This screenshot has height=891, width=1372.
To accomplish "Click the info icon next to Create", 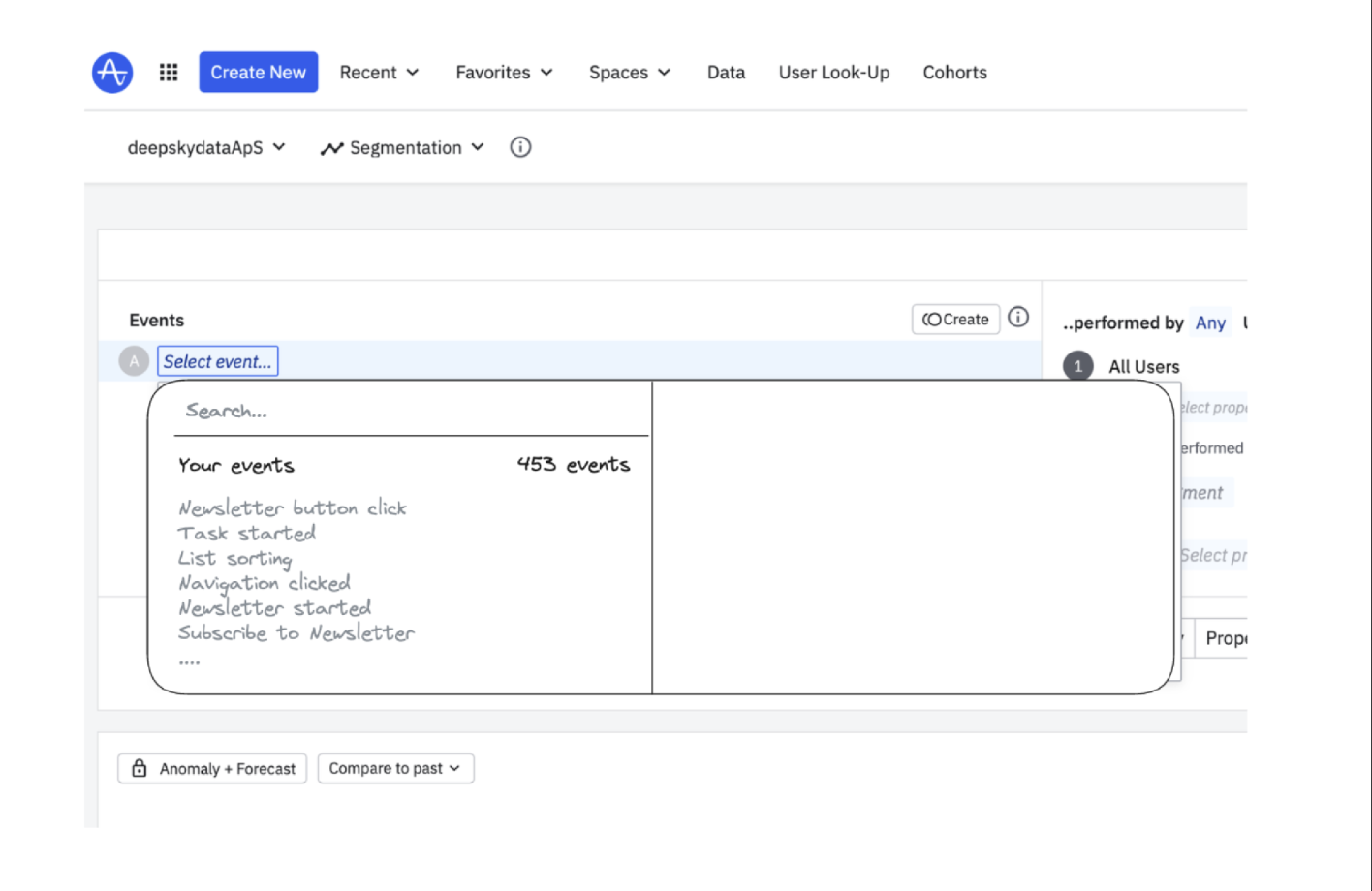I will tap(1018, 318).
